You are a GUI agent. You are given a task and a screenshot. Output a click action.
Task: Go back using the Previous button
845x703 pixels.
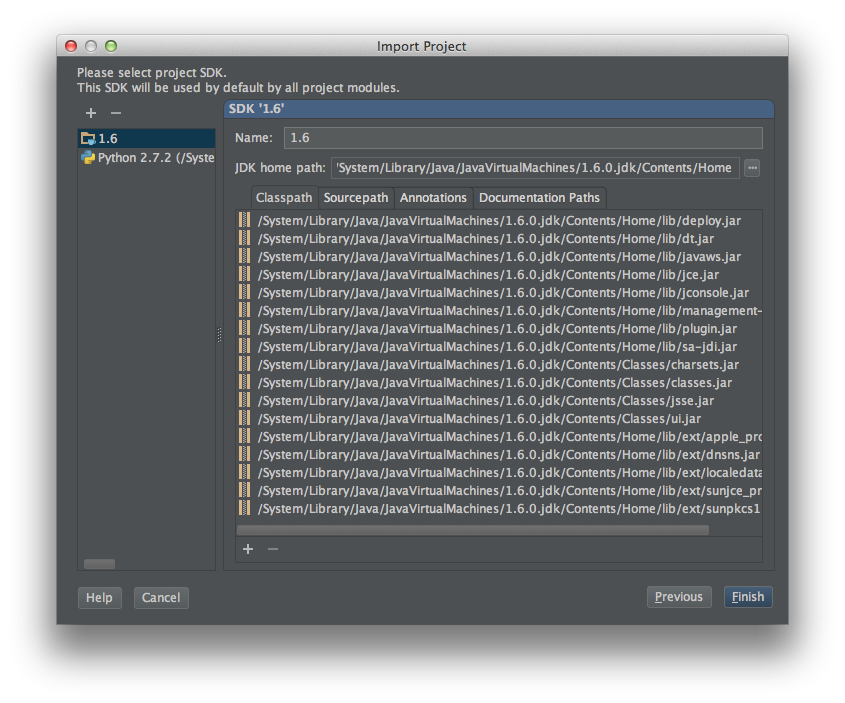[679, 596]
